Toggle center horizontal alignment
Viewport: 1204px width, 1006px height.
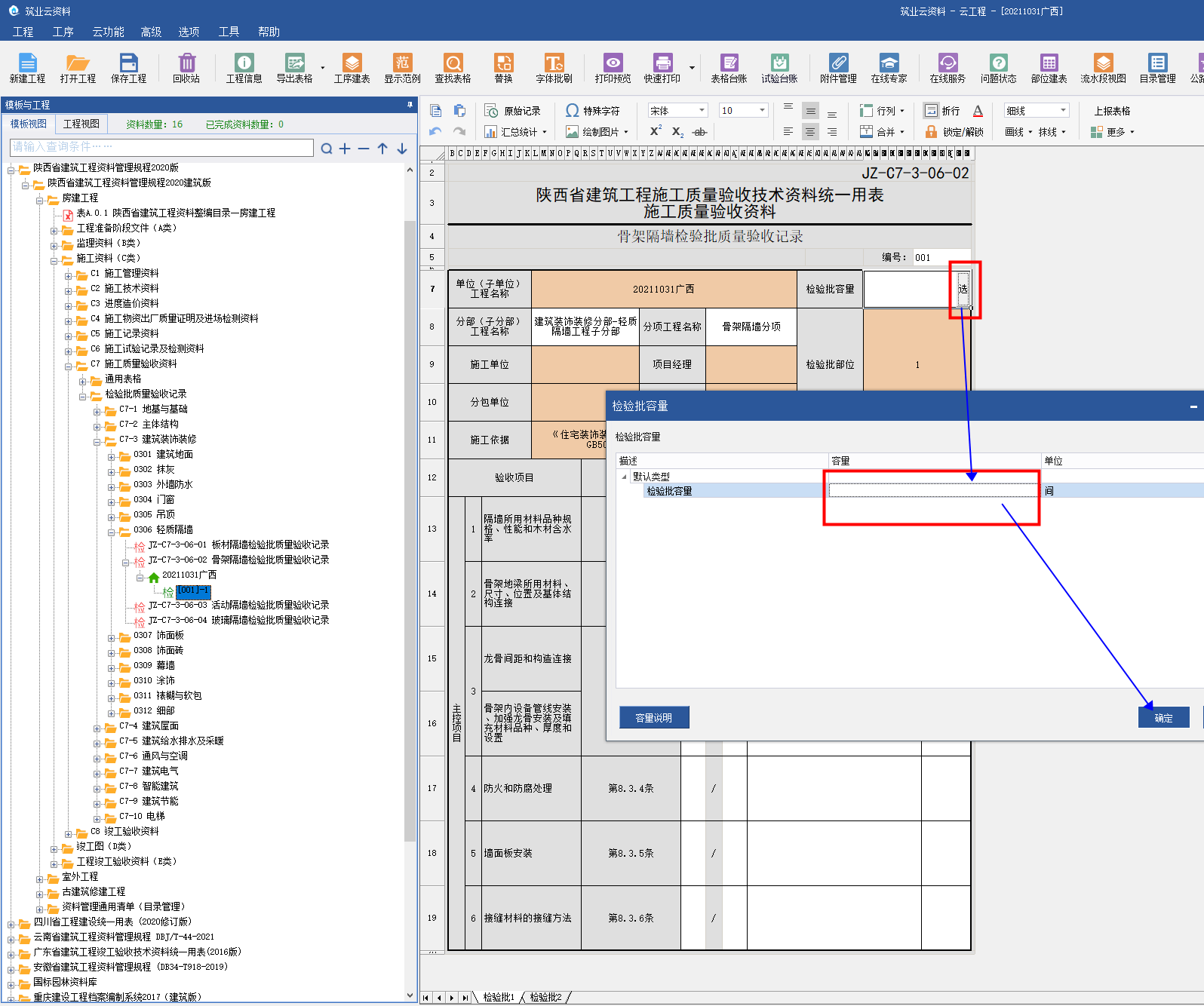(x=809, y=131)
